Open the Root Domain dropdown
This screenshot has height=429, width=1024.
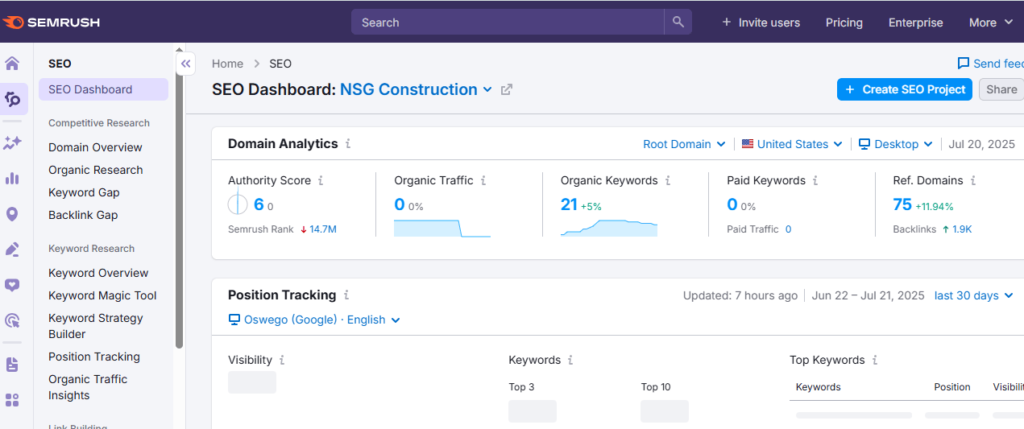click(684, 144)
